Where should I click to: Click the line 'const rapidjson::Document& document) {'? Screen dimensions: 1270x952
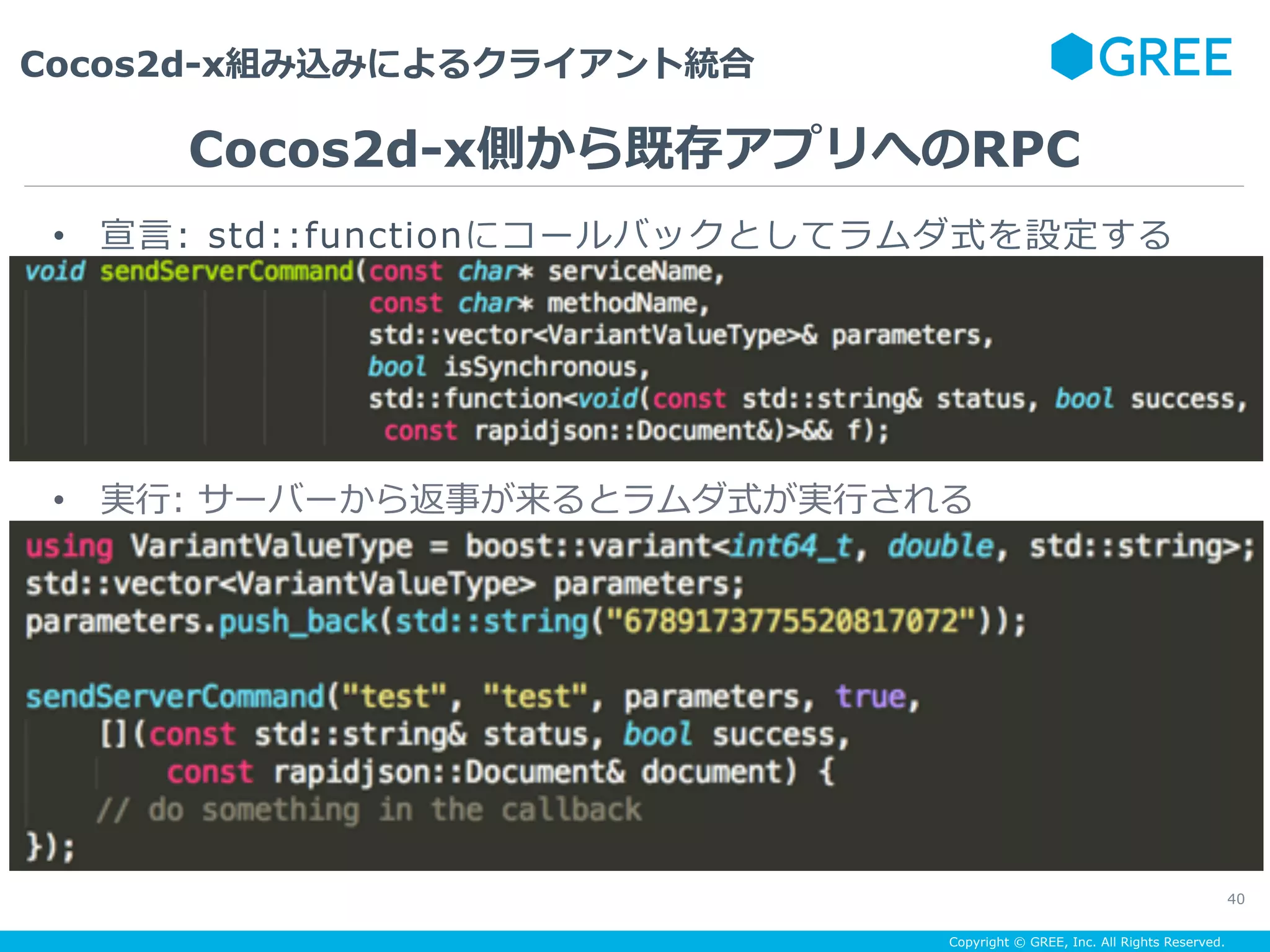click(x=501, y=773)
